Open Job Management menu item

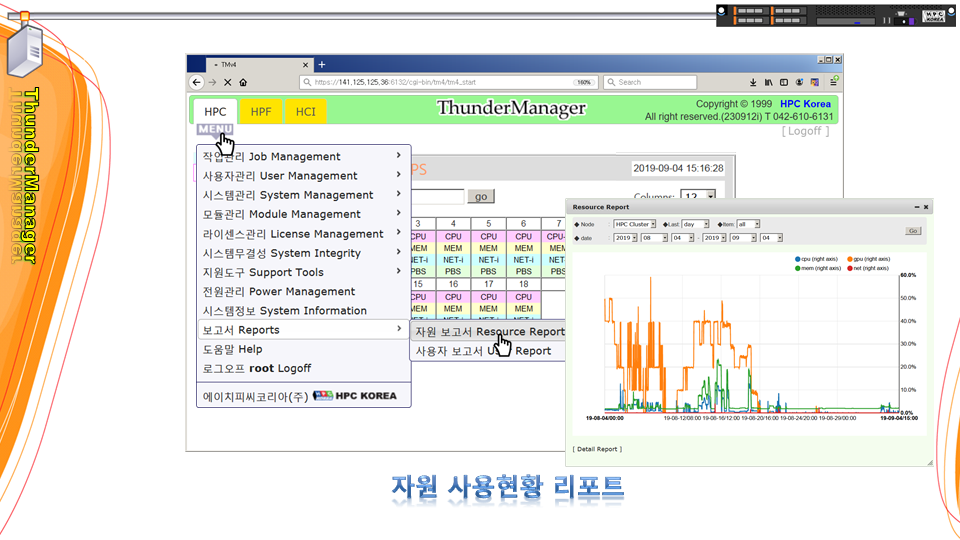(303, 157)
